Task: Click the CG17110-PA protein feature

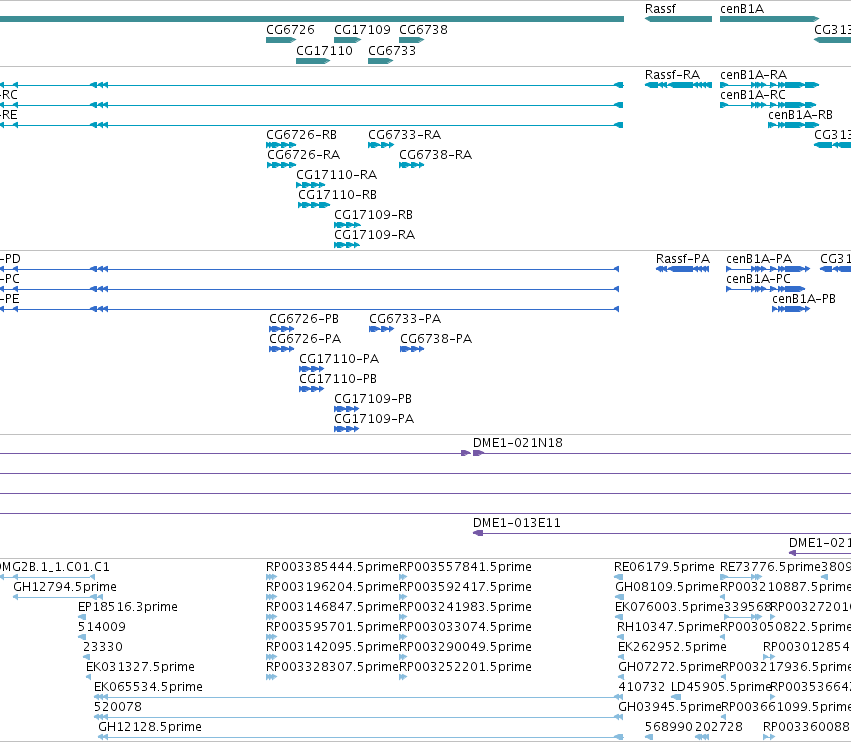Action: 312,369
